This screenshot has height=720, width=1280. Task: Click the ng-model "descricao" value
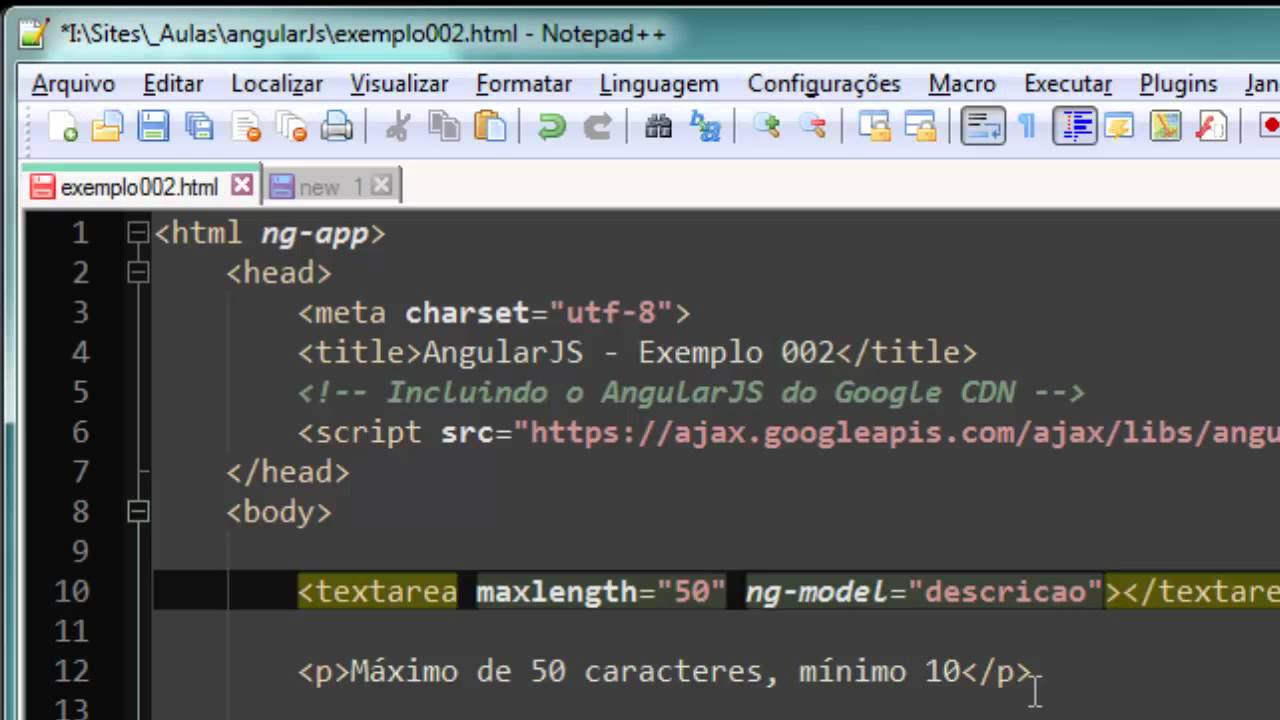(1005, 592)
